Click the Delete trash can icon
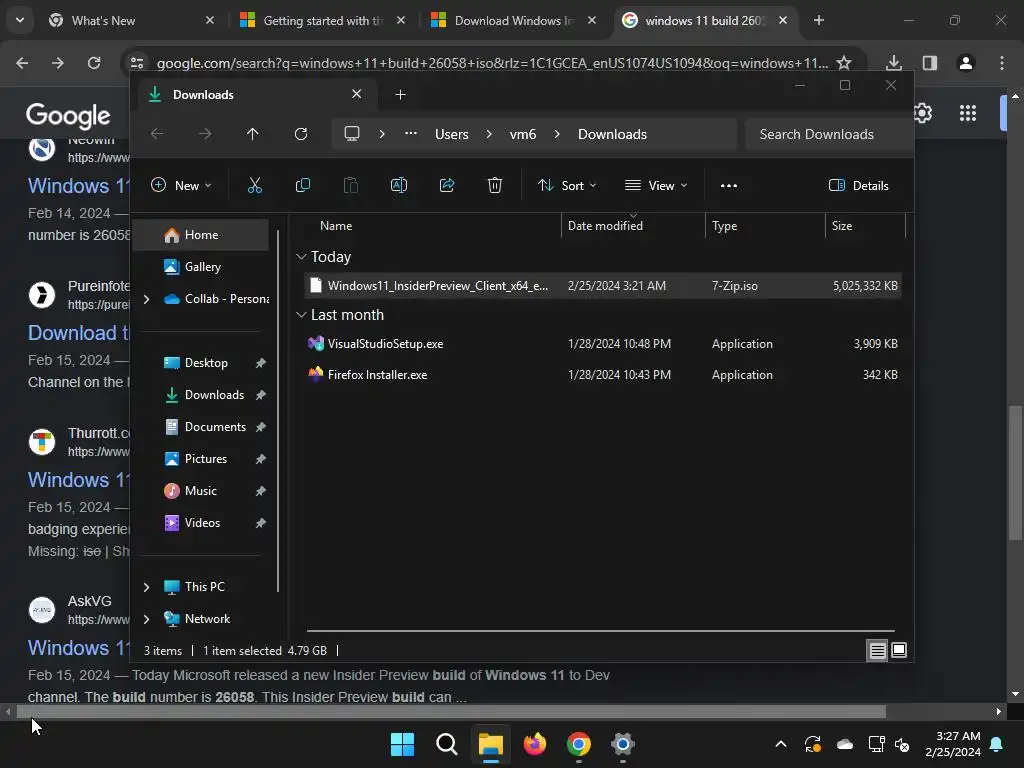Image resolution: width=1024 pixels, height=768 pixels. pyautogui.click(x=494, y=185)
